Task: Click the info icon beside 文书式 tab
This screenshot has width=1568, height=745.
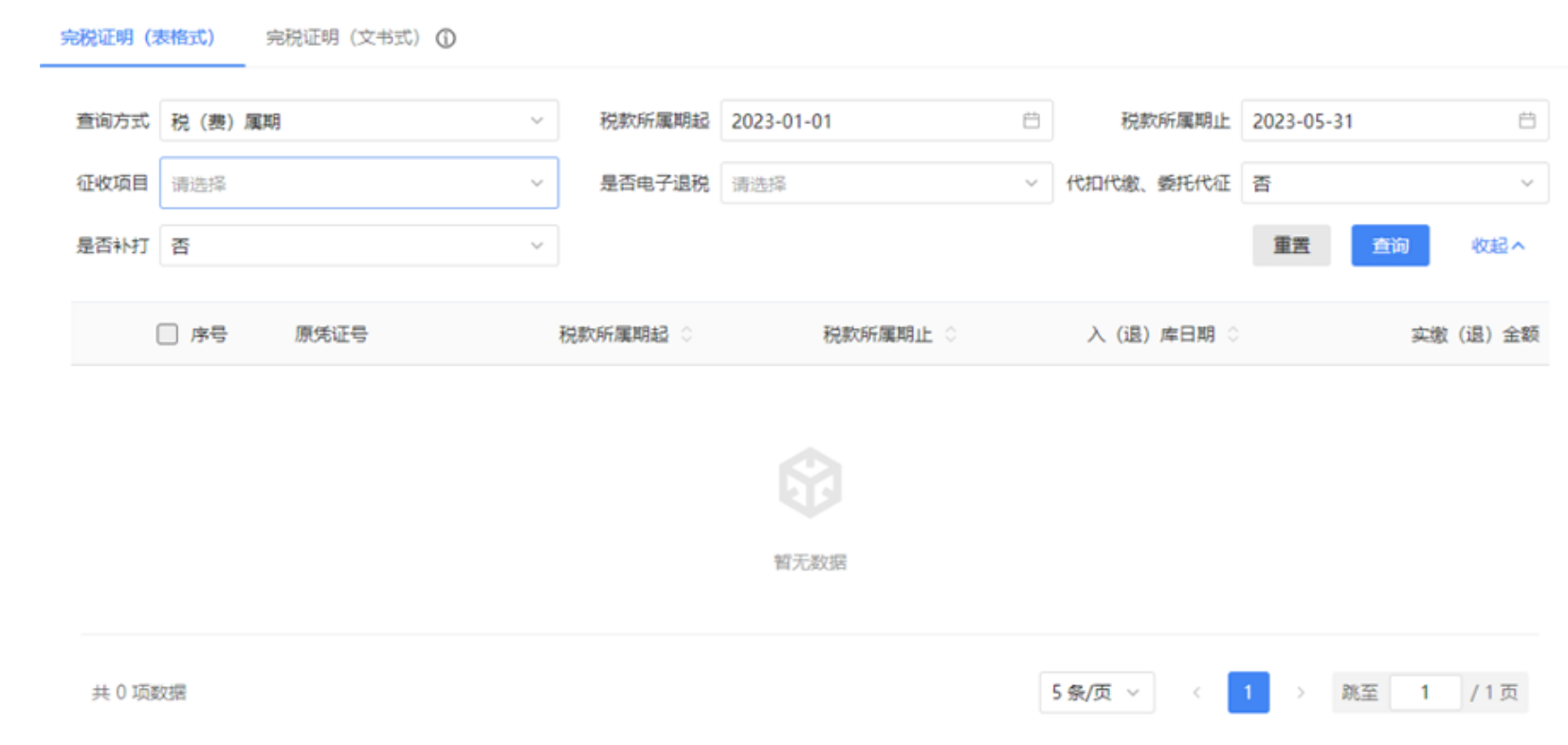Action: coord(446,38)
